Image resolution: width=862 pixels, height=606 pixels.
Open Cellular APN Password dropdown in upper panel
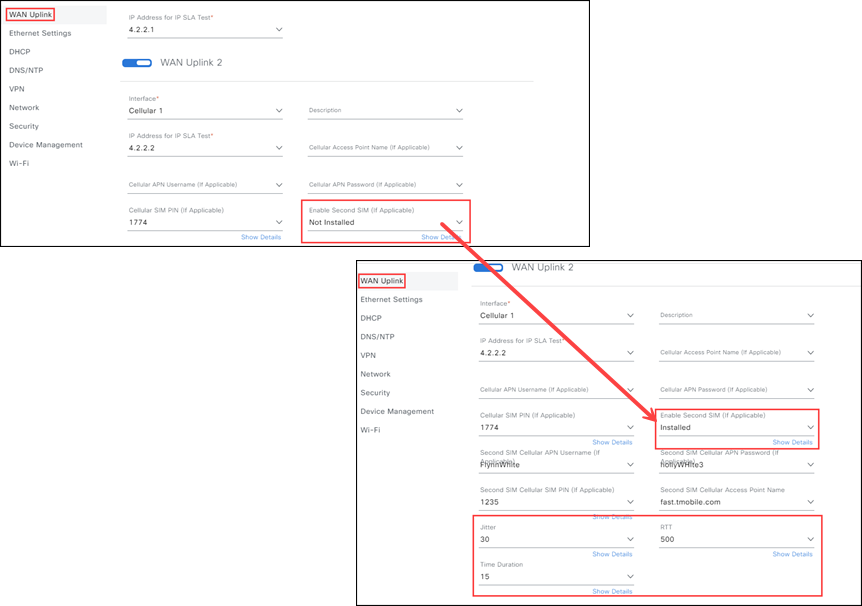459,185
